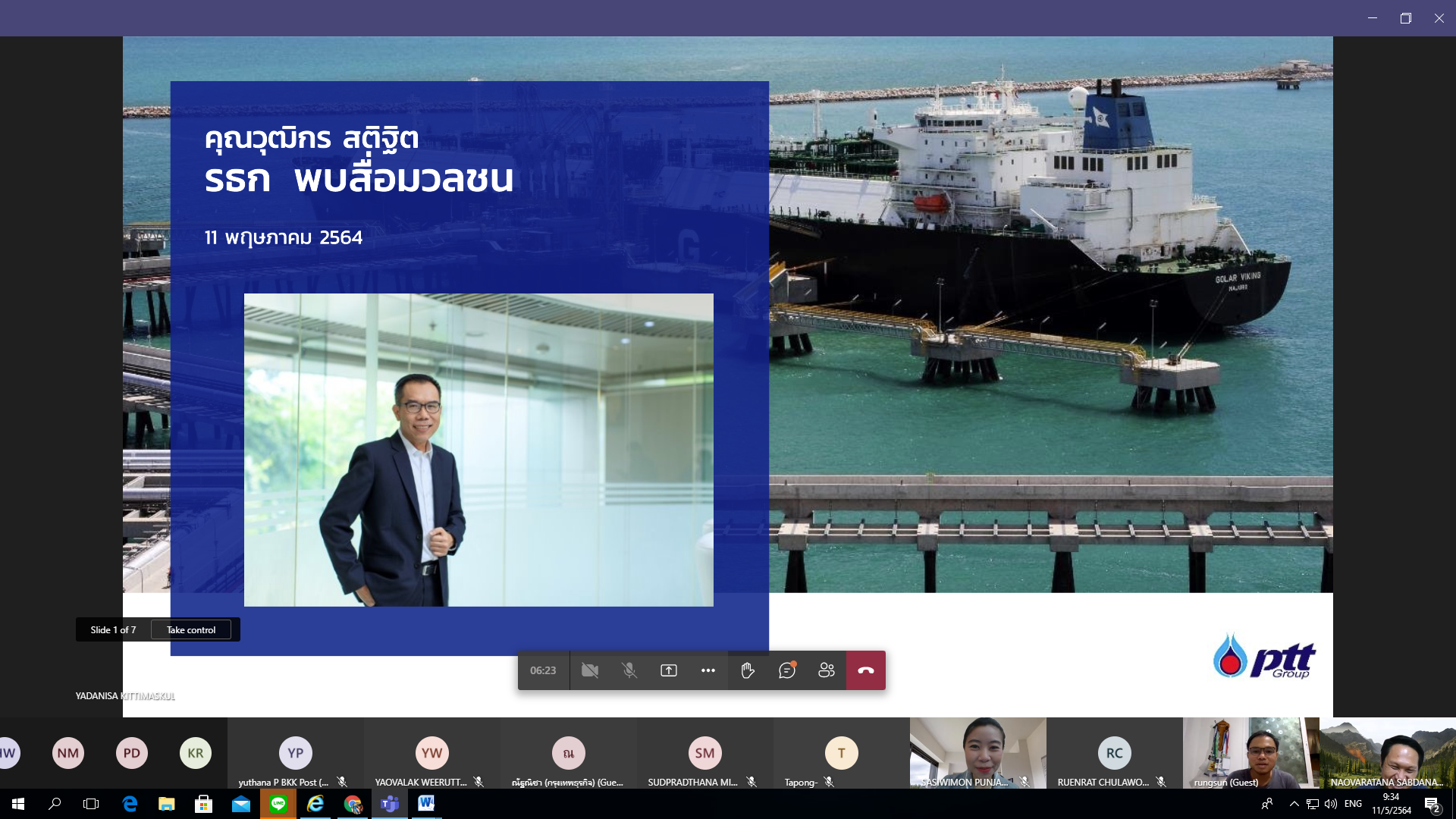Select the YP participant avatar
The height and width of the screenshot is (819, 1456).
(295, 753)
